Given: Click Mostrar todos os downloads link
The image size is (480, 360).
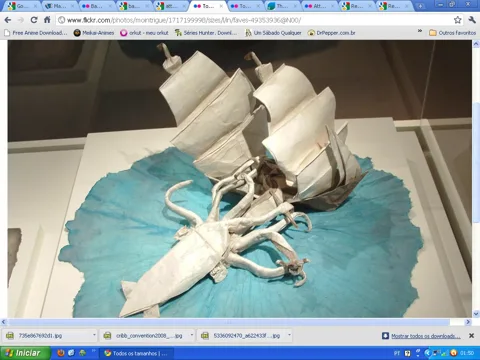Looking at the screenshot, I should click(426, 336).
